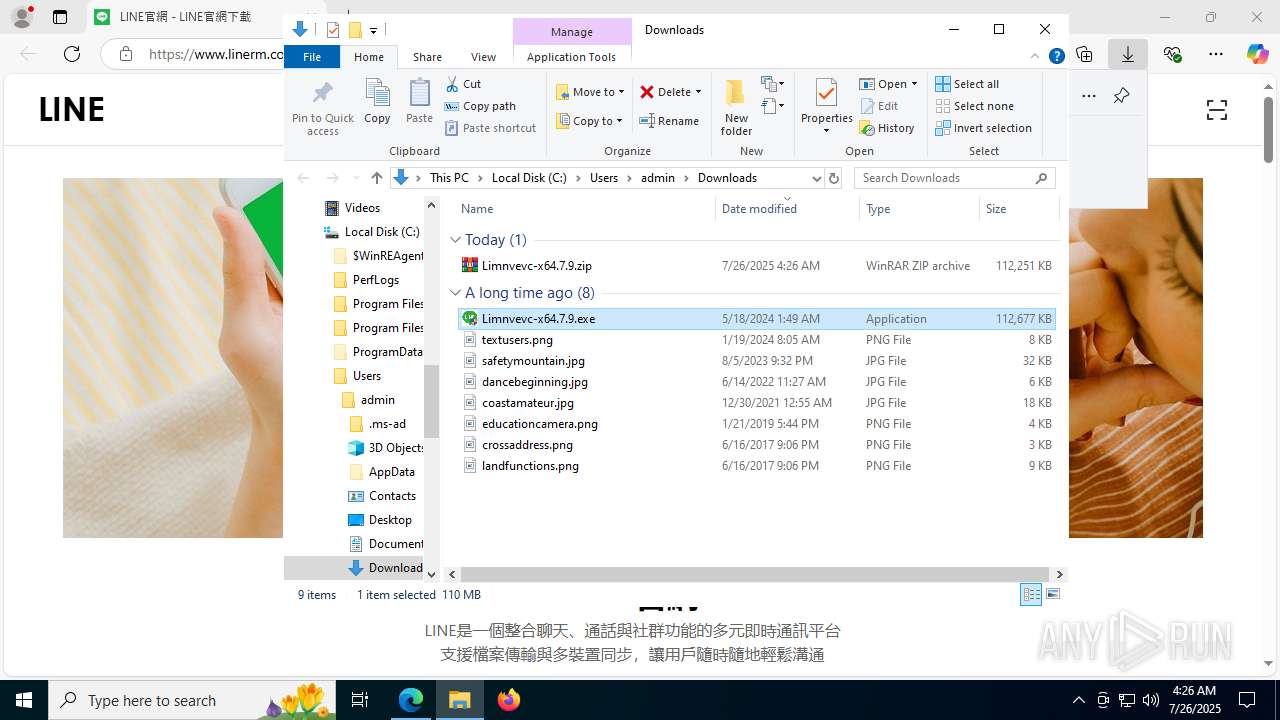Click History in Open group
The image size is (1280, 720).
tap(887, 128)
